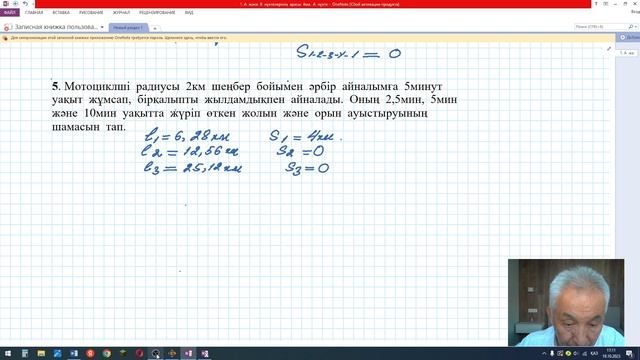640x360 pixels.
Task: Open the calculator icon in taskbar
Action: click(x=25, y=353)
